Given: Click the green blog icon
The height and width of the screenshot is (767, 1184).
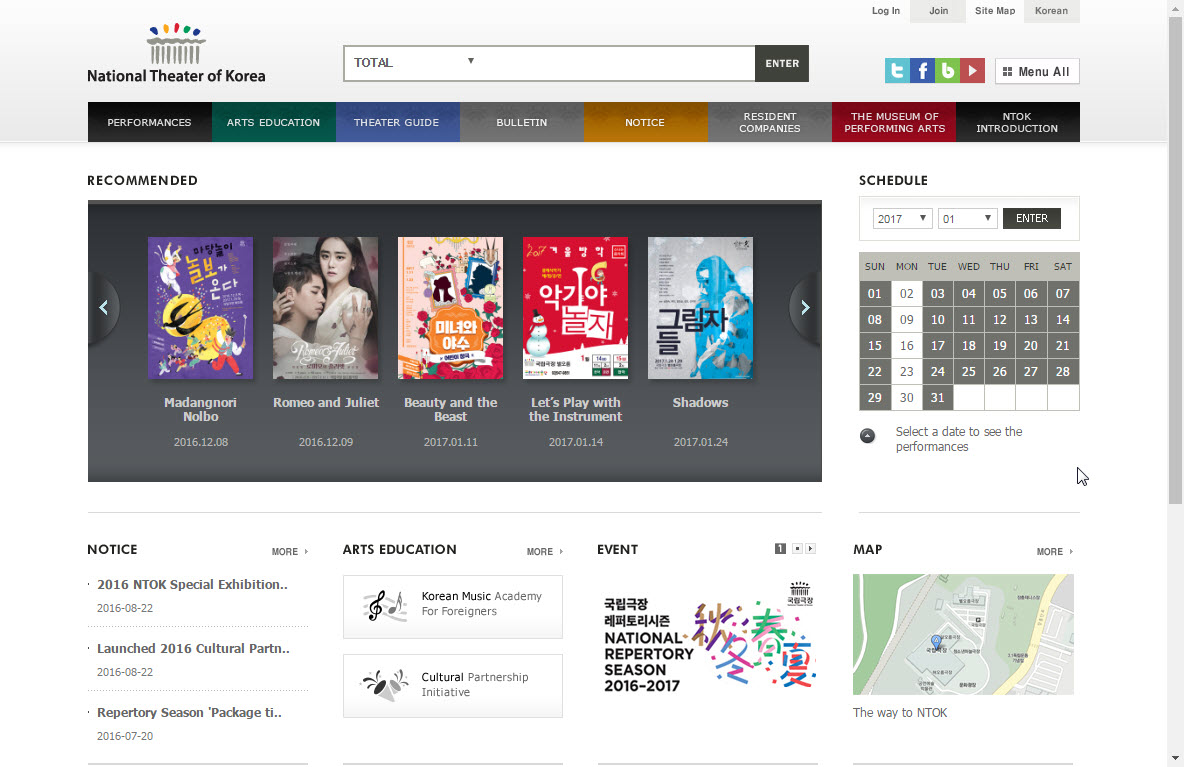Looking at the screenshot, I should (947, 71).
